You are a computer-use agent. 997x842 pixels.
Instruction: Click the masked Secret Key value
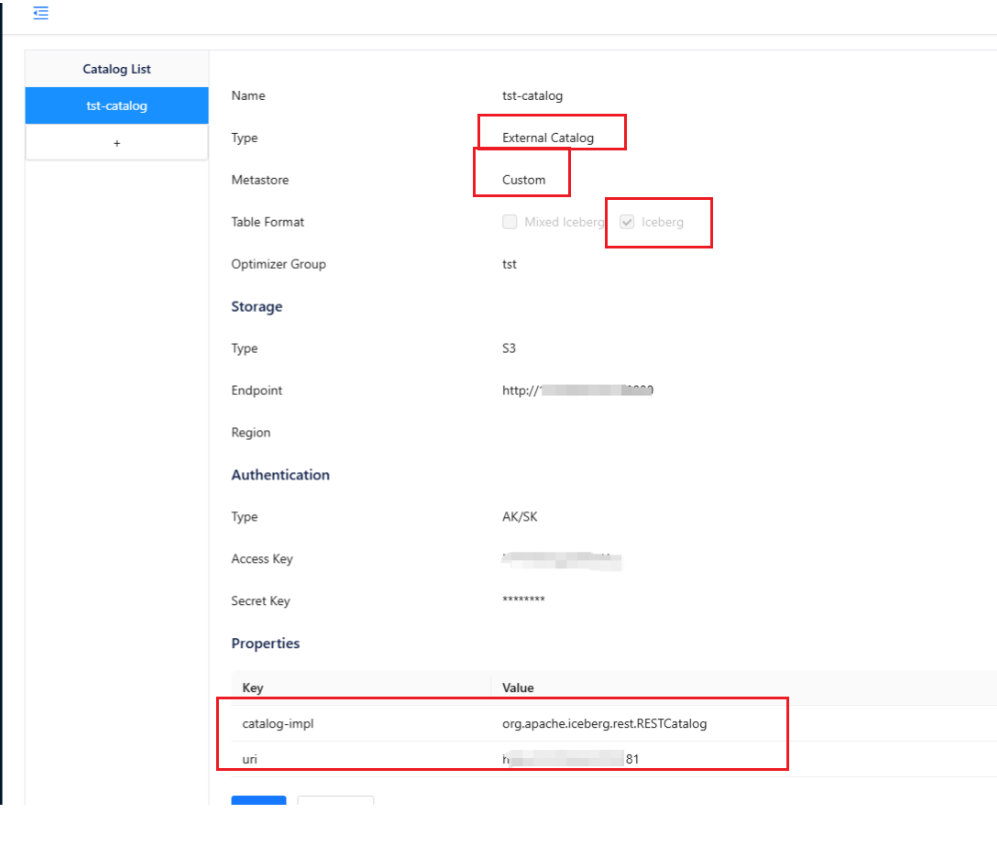523,601
